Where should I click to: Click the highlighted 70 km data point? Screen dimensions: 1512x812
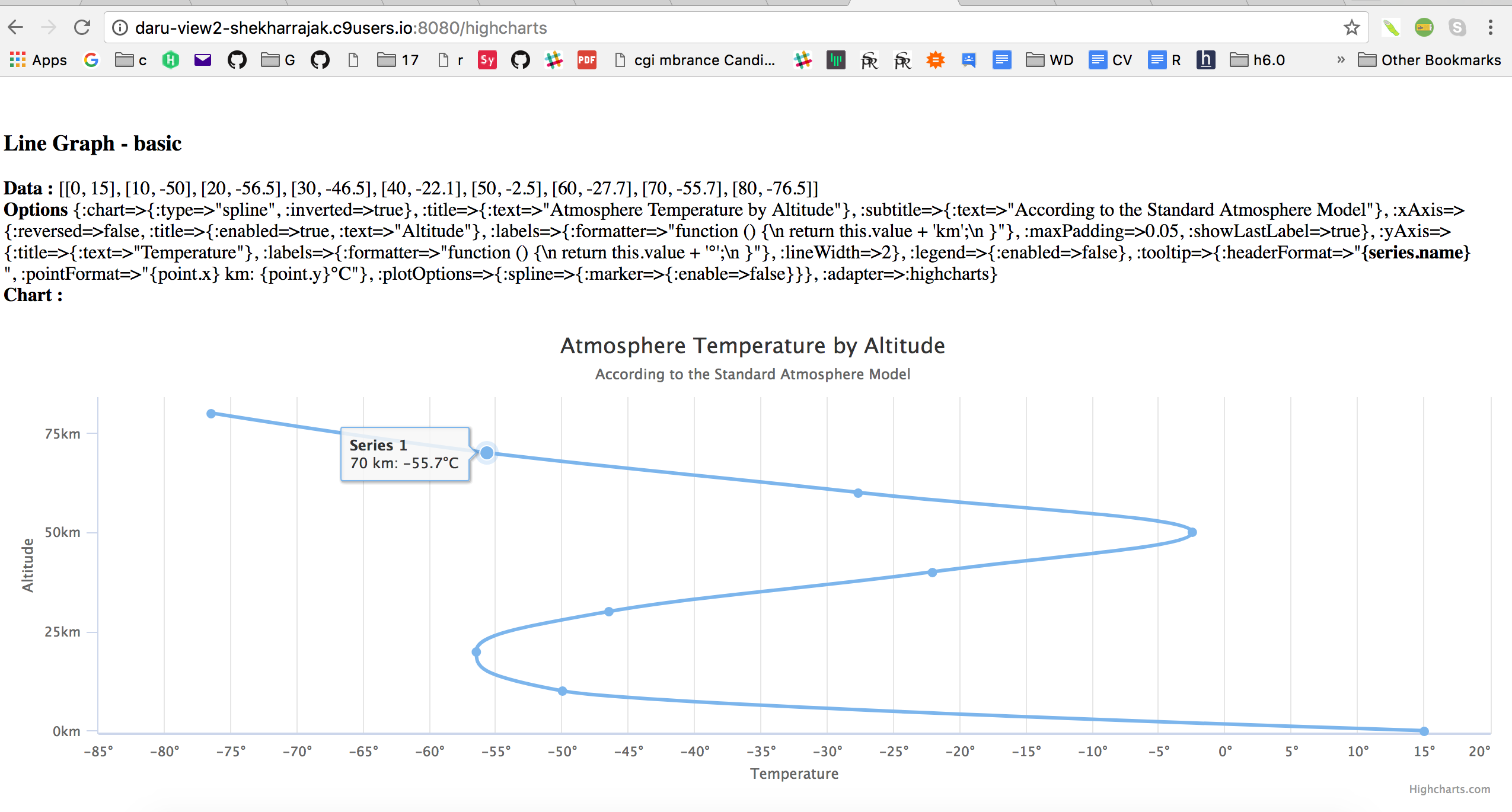pyautogui.click(x=486, y=452)
